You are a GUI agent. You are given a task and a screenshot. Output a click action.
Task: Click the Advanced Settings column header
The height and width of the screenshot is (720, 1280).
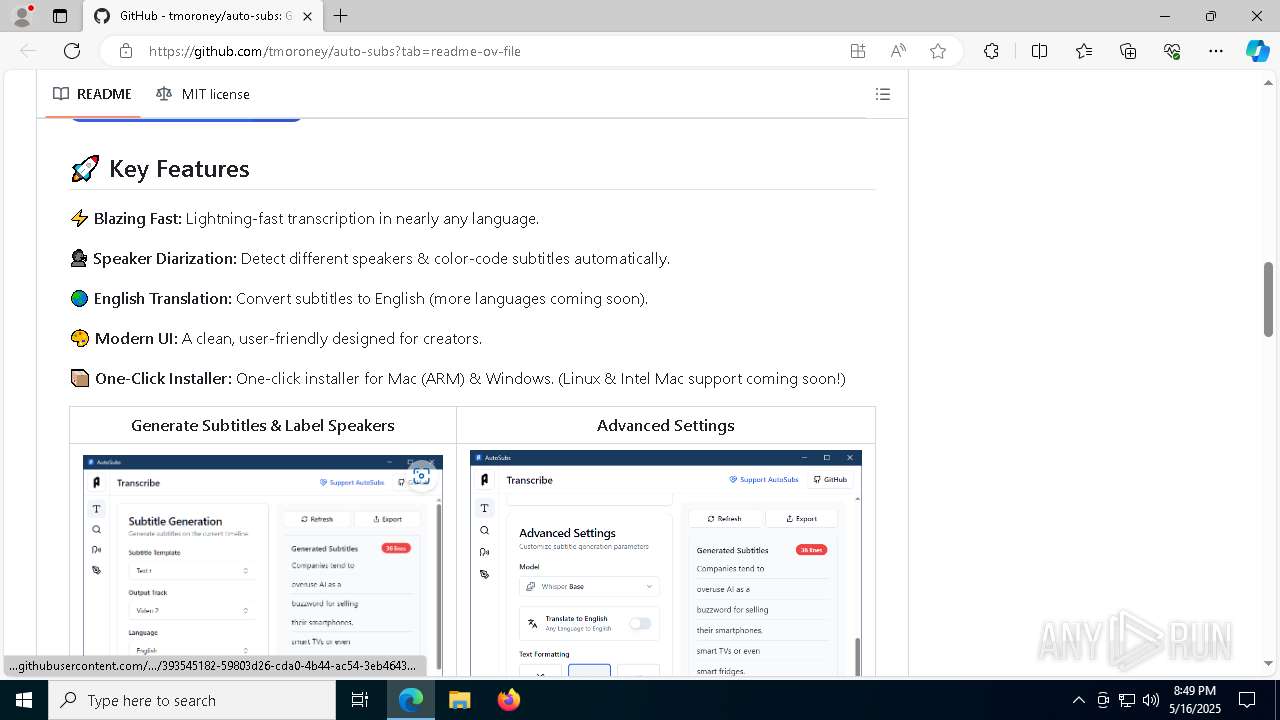[x=666, y=425]
